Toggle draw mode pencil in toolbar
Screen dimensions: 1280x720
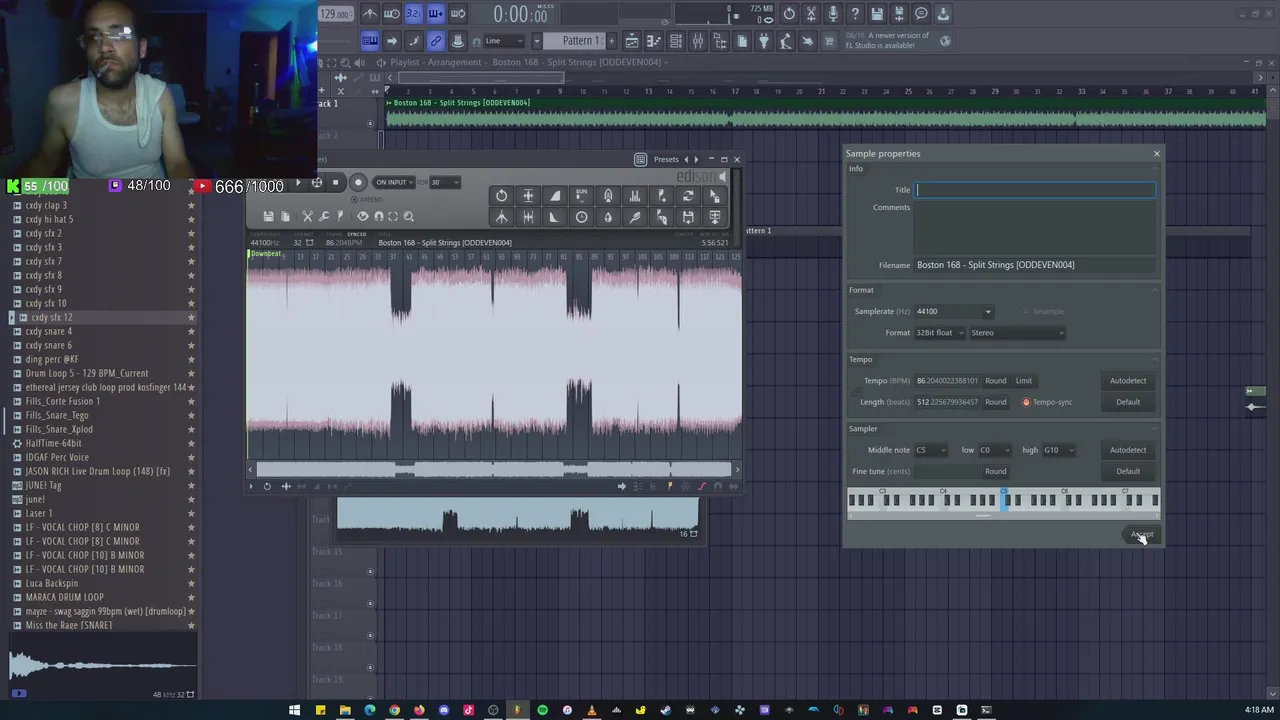[414, 41]
